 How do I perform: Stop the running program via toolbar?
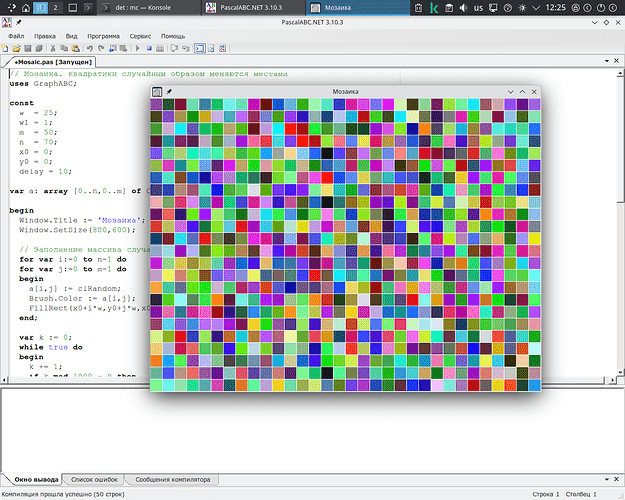pyautogui.click(x=149, y=49)
